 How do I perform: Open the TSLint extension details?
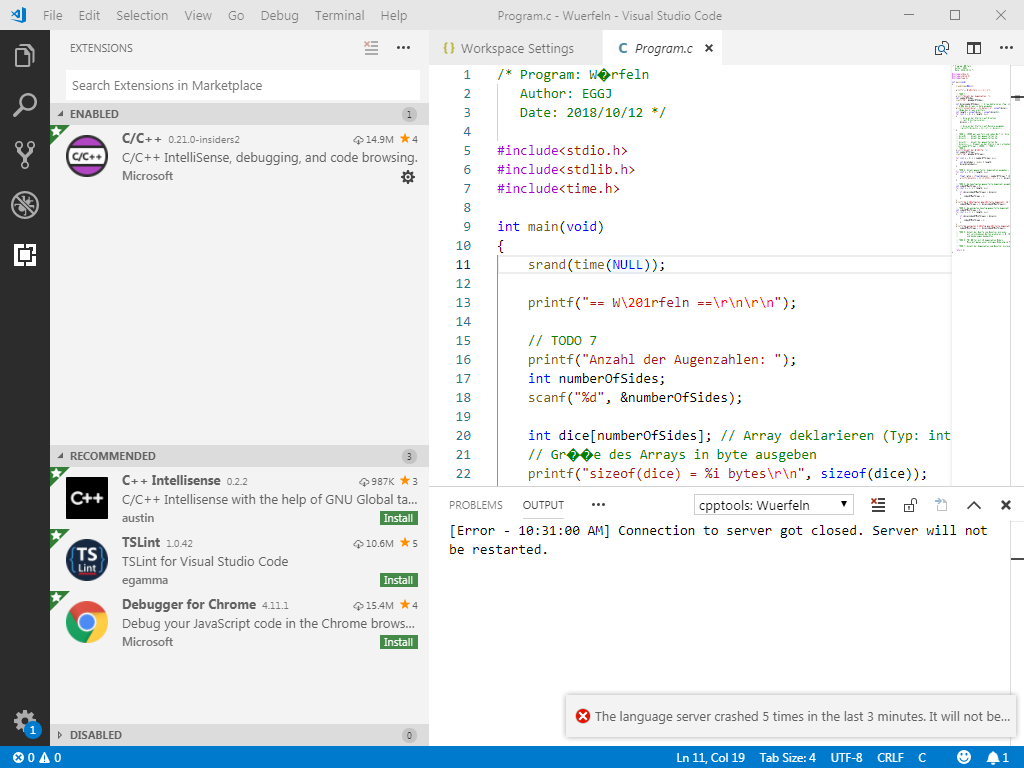[239, 560]
